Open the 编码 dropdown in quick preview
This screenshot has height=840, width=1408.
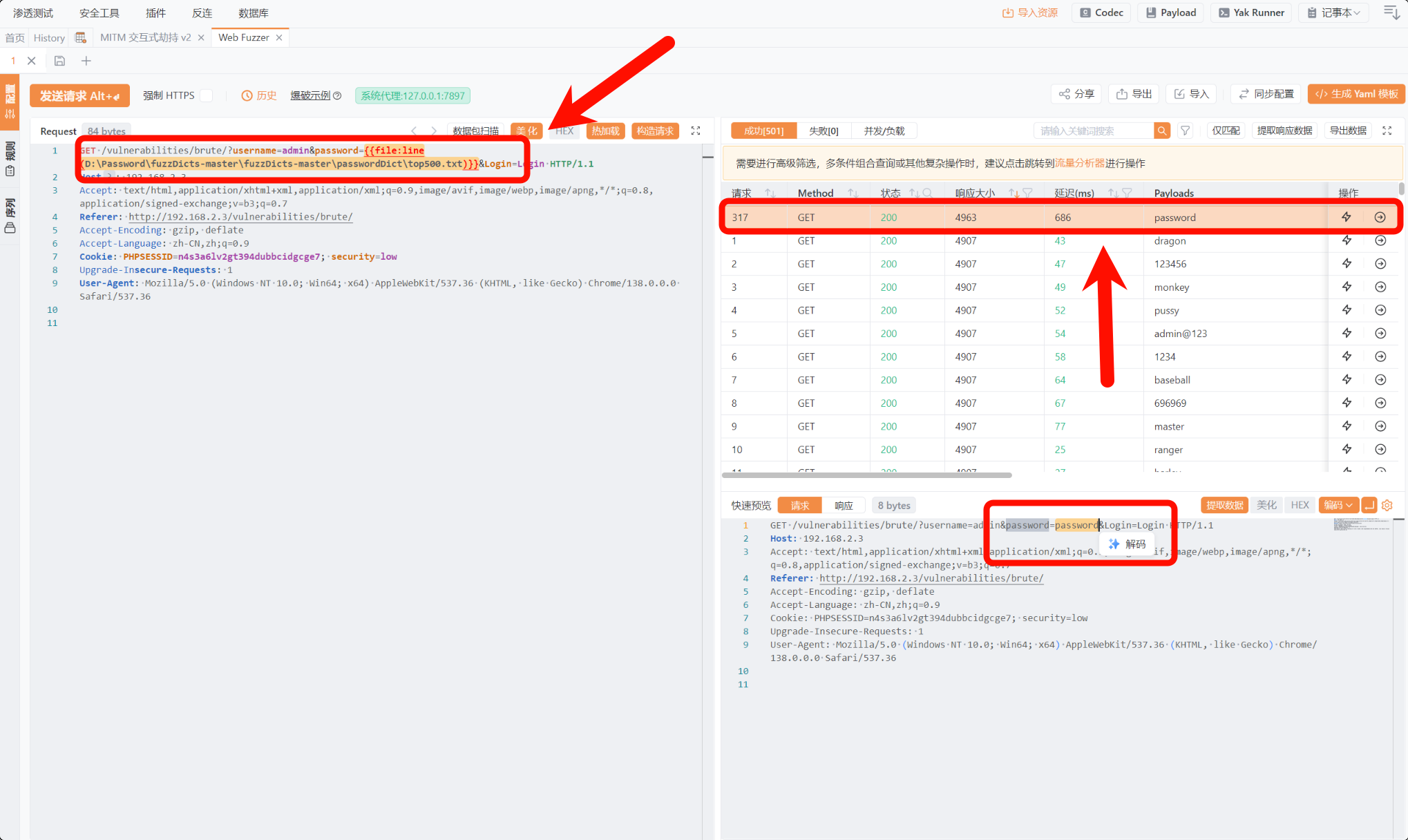1338,505
